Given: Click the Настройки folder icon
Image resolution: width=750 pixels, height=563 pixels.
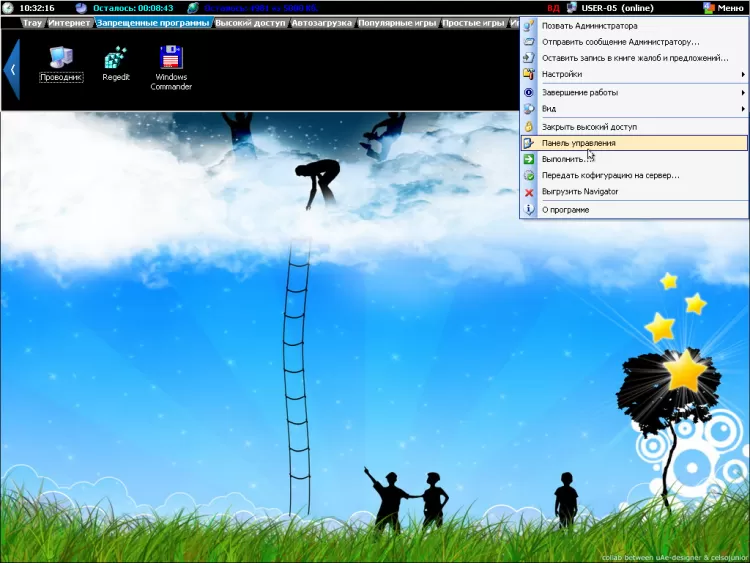Looking at the screenshot, I should coord(529,74).
